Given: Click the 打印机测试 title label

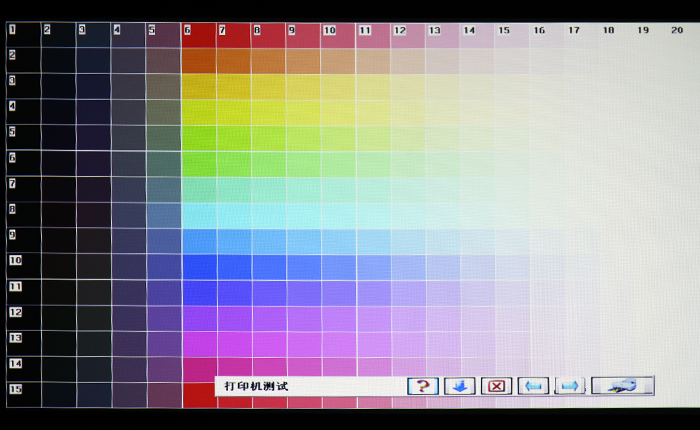Looking at the screenshot, I should (256, 386).
